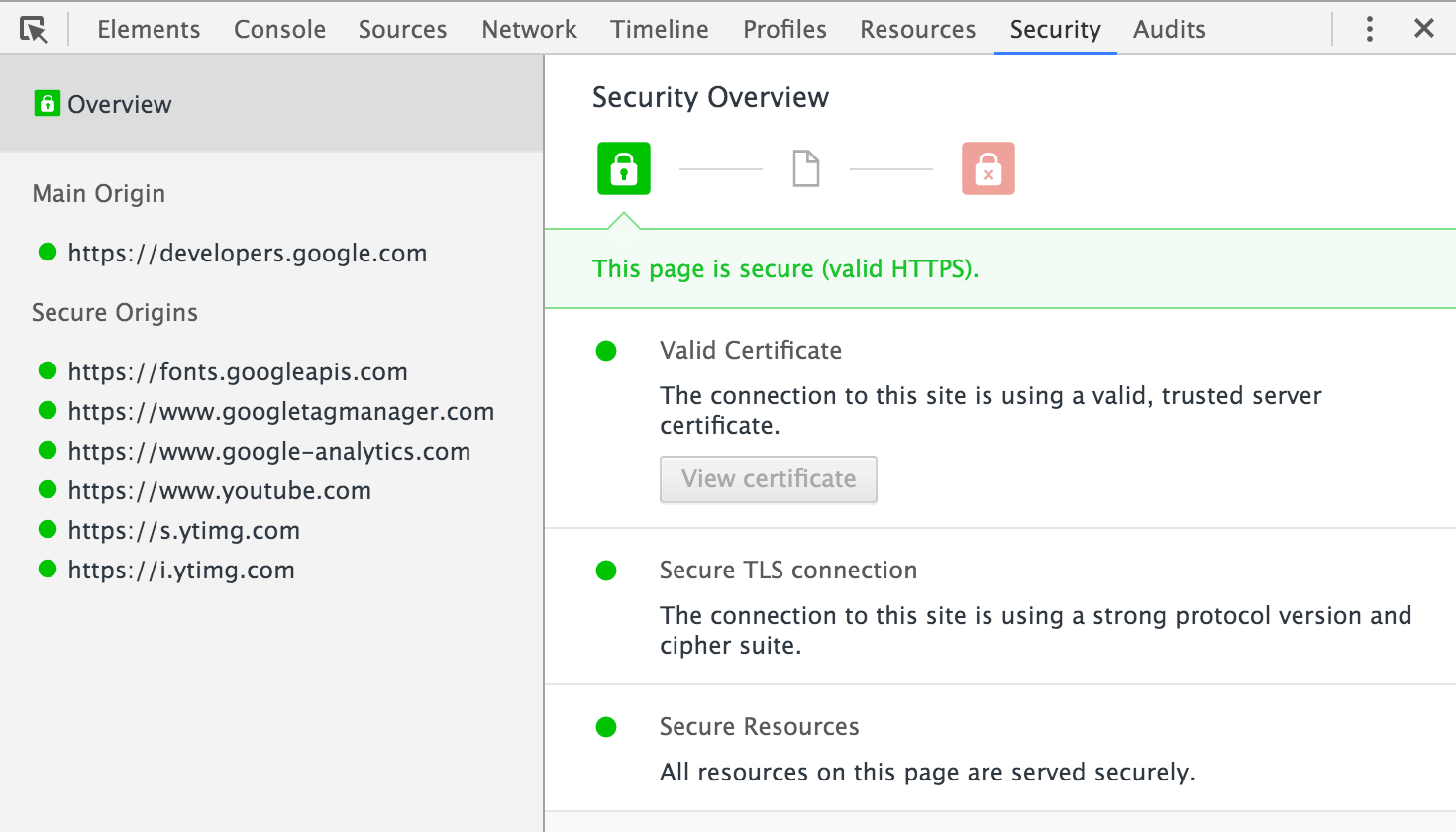Click the inspect element cursor icon

tap(34, 29)
